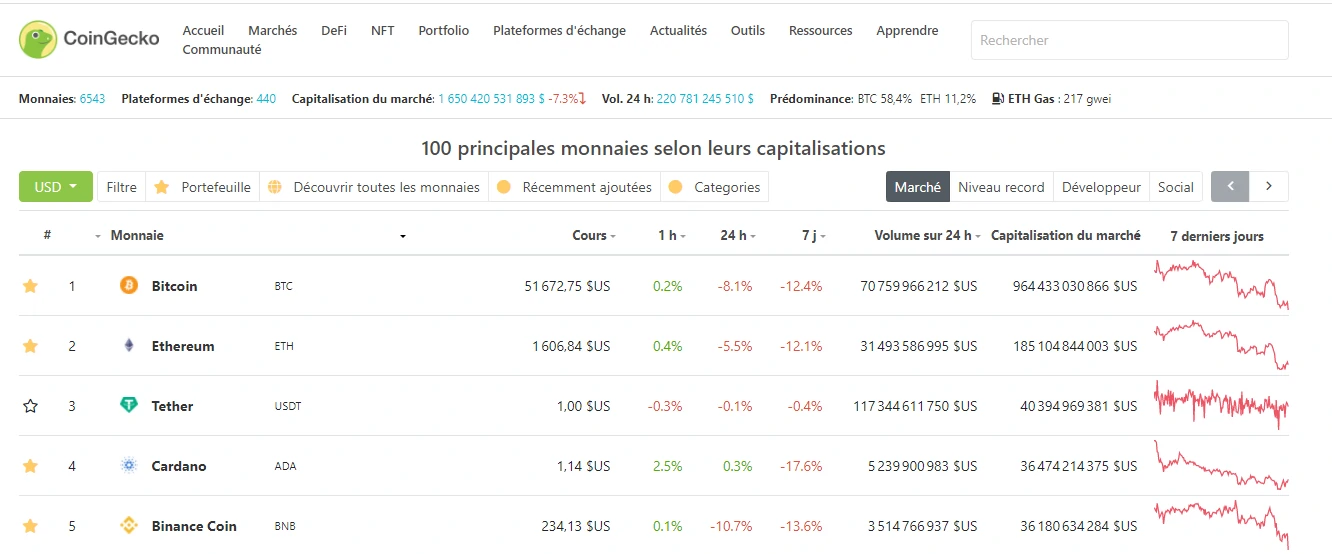
Task: Click Bitcoin price 51 672,75 $US
Action: tap(567, 286)
